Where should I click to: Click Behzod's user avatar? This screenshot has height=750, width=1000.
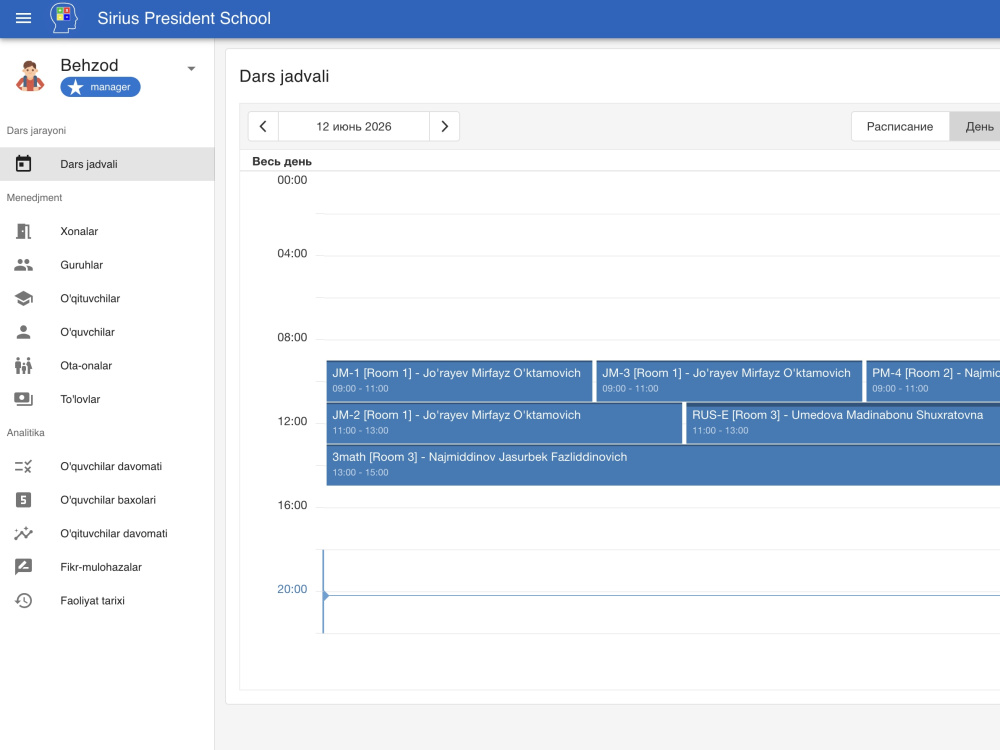[x=29, y=76]
